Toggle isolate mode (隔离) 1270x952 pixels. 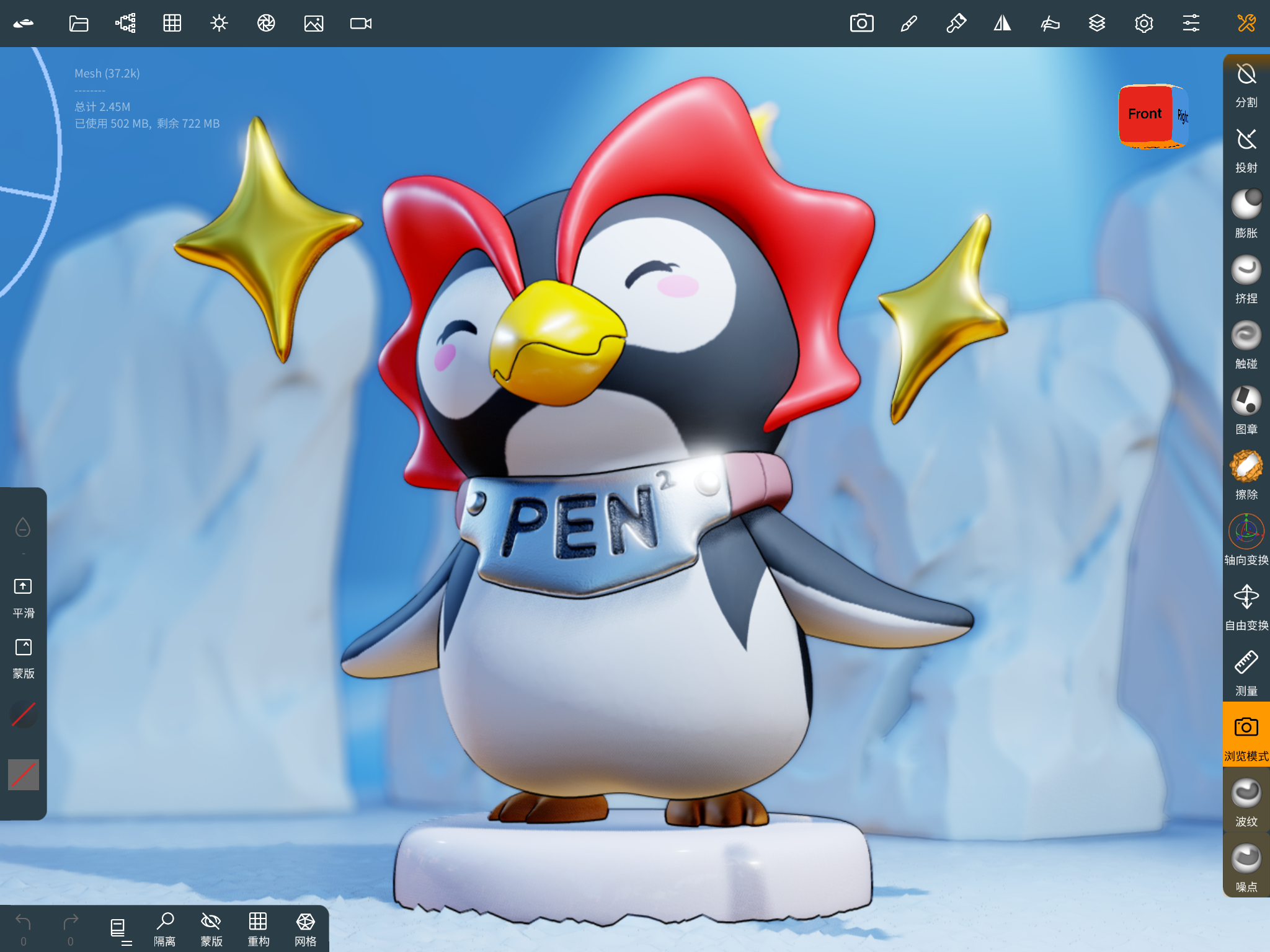166,927
